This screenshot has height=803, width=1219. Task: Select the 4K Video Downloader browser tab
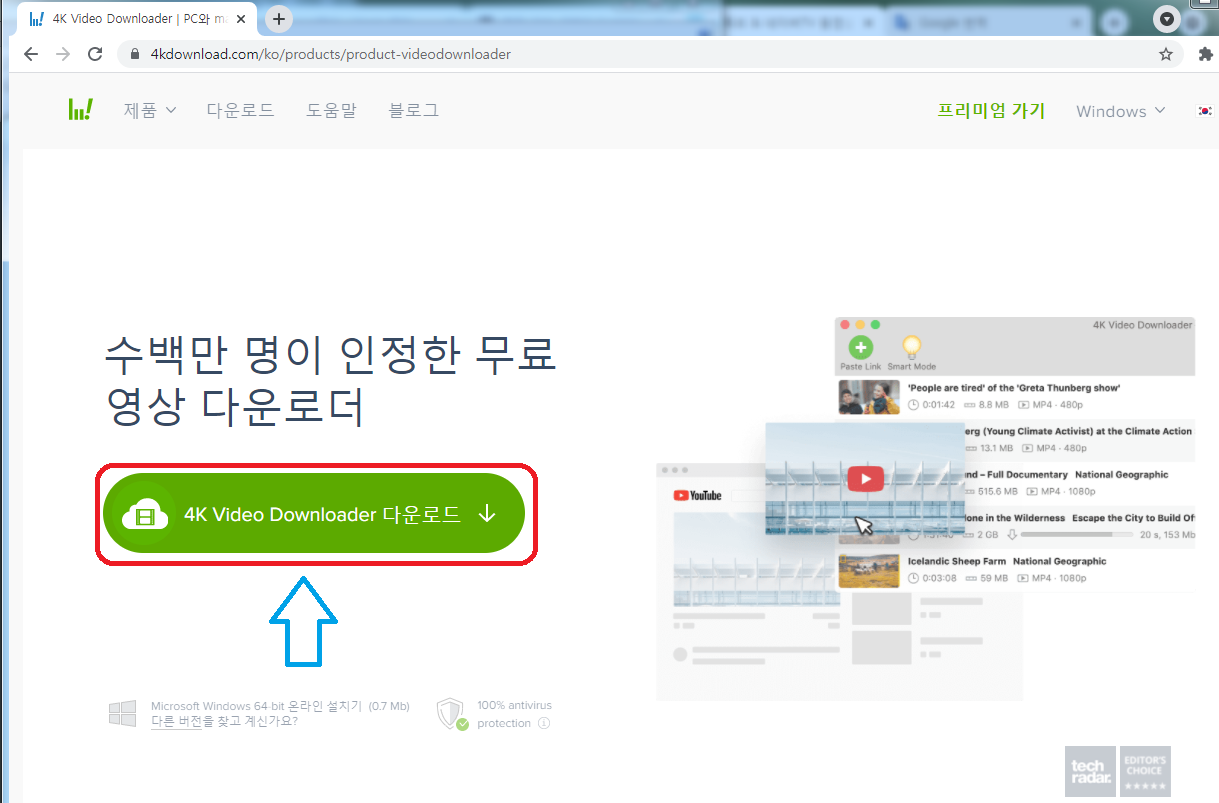tap(137, 19)
